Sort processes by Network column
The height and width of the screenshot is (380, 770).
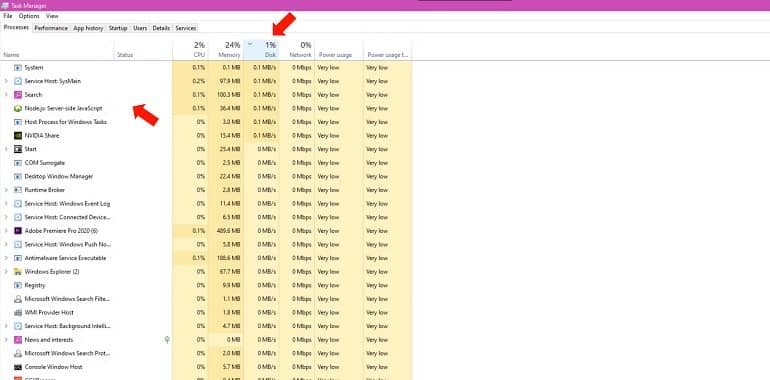[297, 51]
